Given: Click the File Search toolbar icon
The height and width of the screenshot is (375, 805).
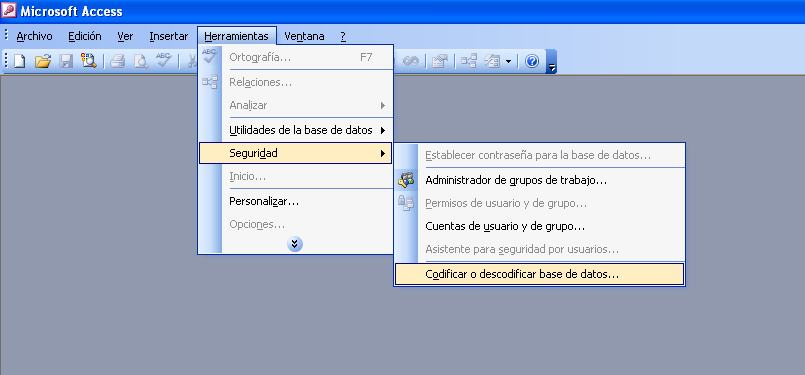Looking at the screenshot, I should pos(88,61).
